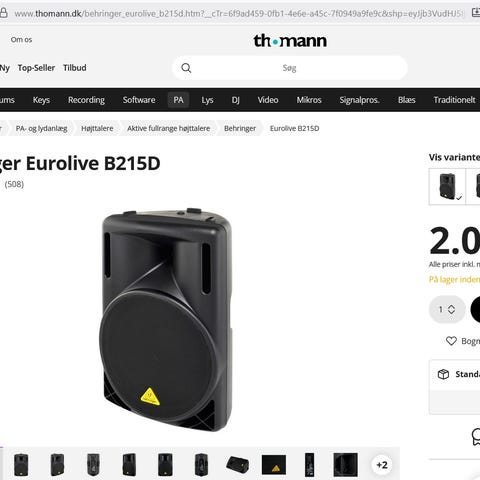Open the PA category menu

click(x=178, y=100)
